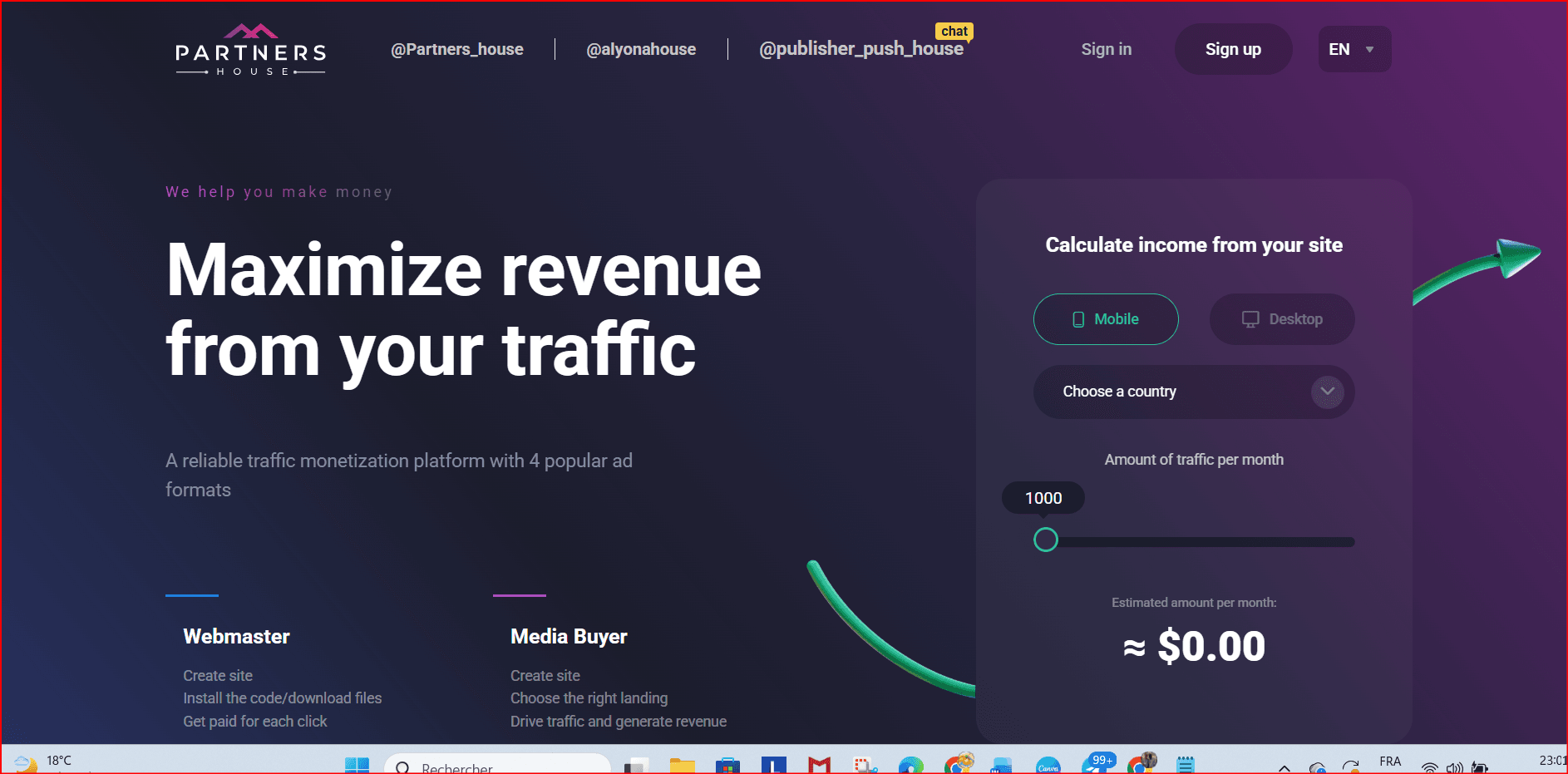Click the traffic amount slider handle
The height and width of the screenshot is (774, 1568).
click(x=1045, y=540)
